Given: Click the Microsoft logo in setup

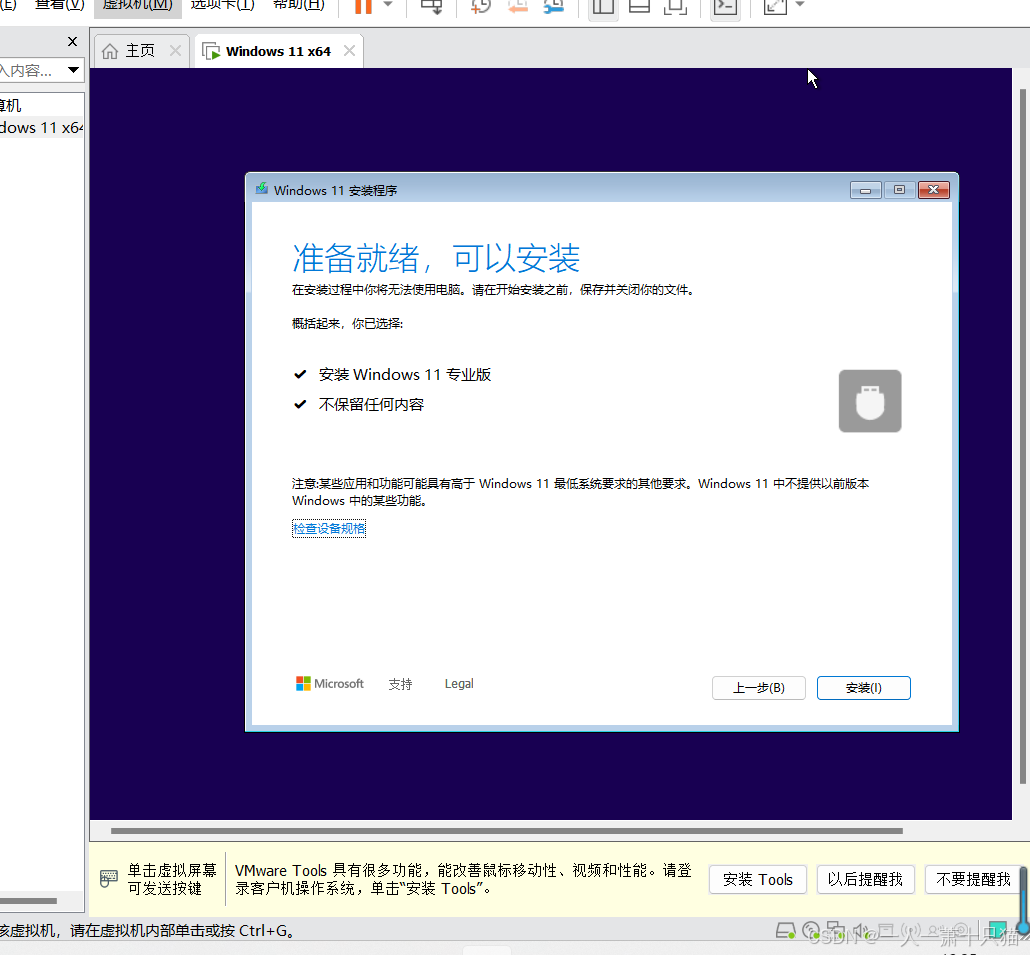Looking at the screenshot, I should pyautogui.click(x=329, y=684).
